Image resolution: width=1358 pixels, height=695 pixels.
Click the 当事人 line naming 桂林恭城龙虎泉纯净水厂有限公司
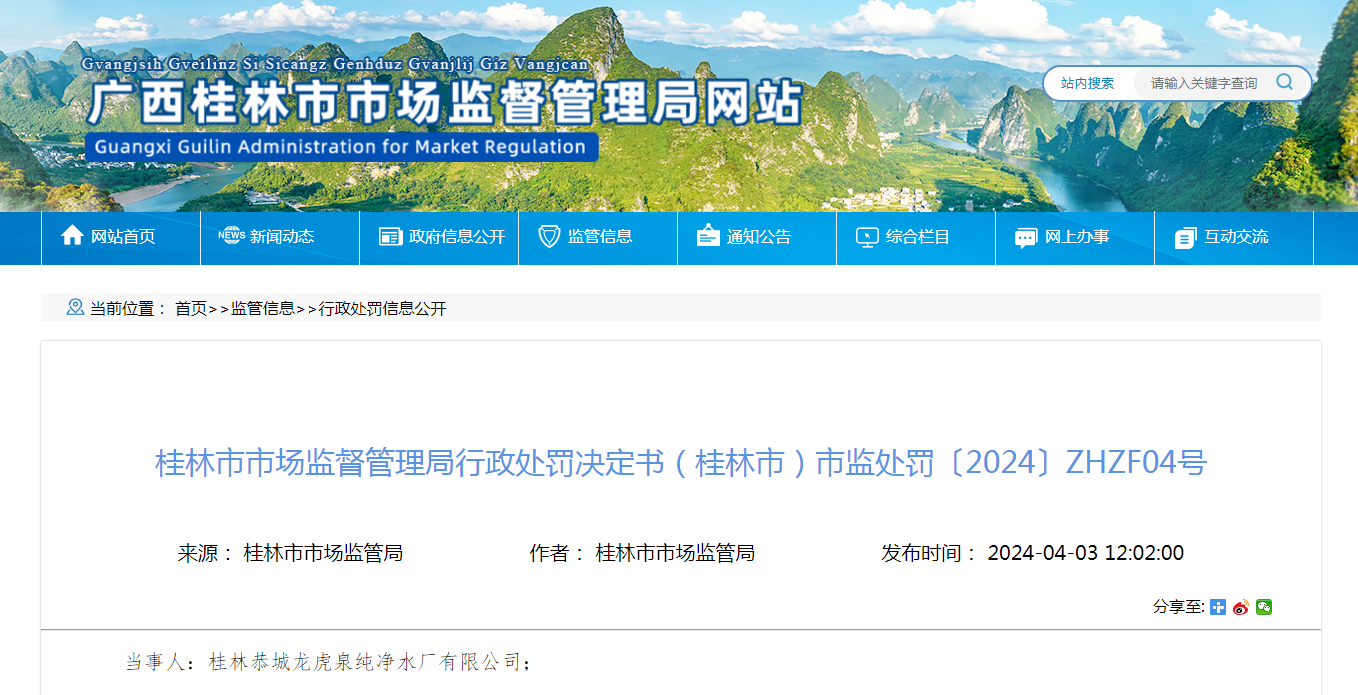pyautogui.click(x=327, y=662)
